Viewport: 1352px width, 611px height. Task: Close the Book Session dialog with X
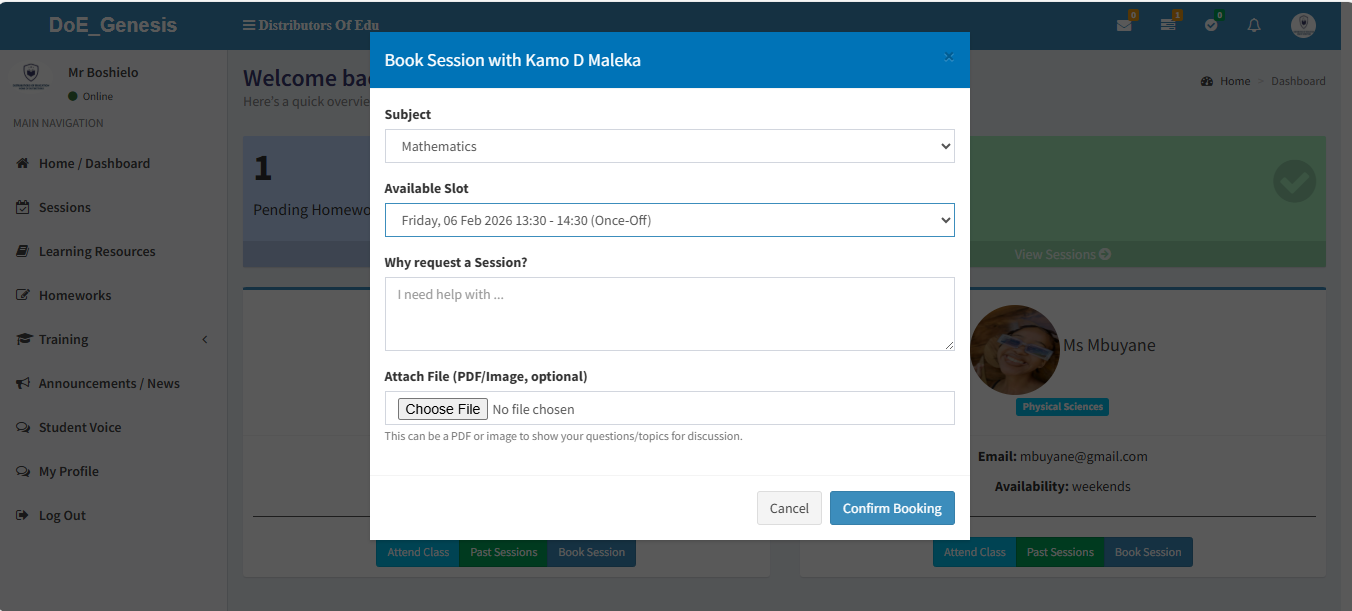(949, 58)
